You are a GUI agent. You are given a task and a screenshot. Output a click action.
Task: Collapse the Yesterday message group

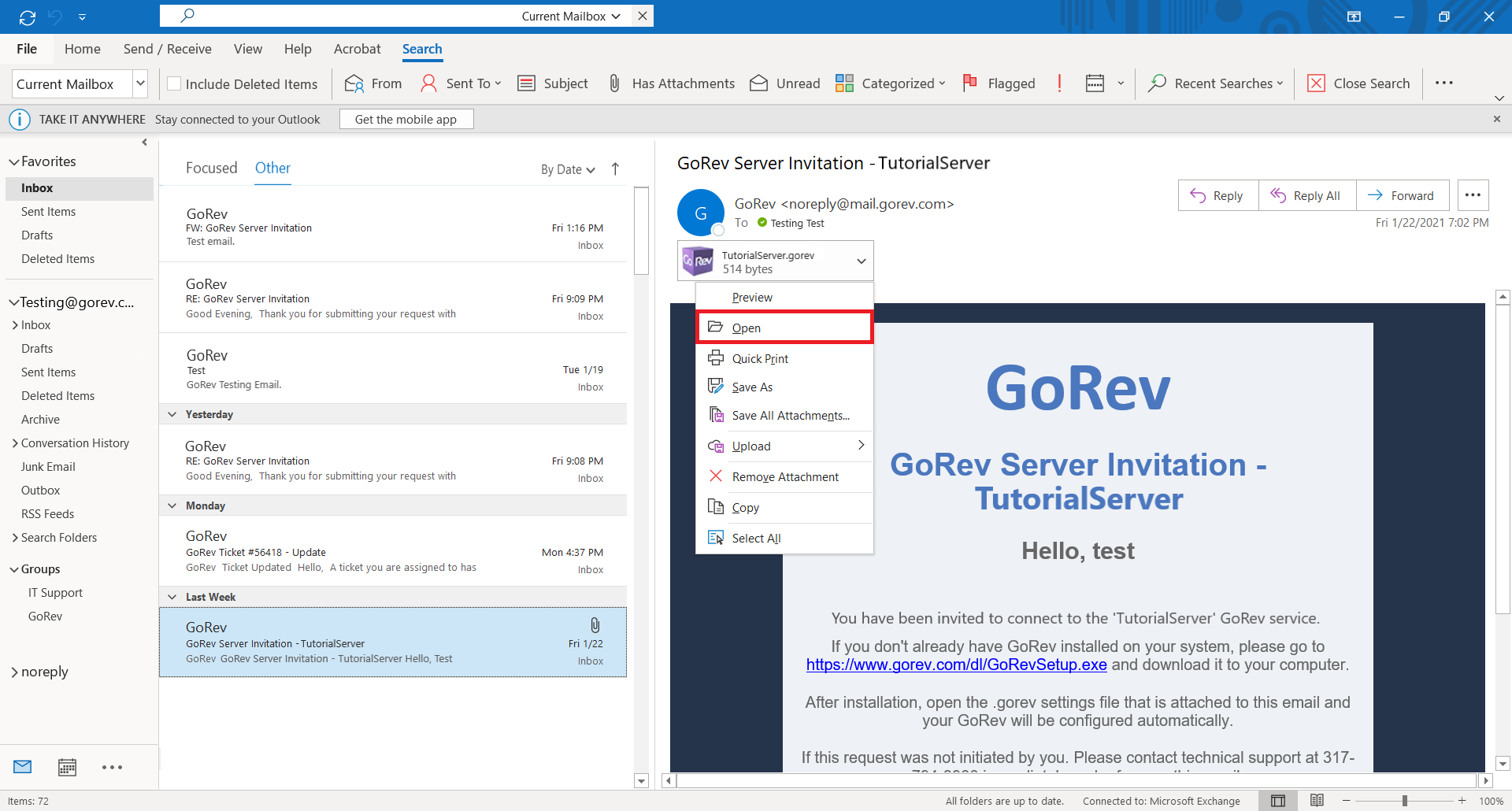(x=172, y=414)
